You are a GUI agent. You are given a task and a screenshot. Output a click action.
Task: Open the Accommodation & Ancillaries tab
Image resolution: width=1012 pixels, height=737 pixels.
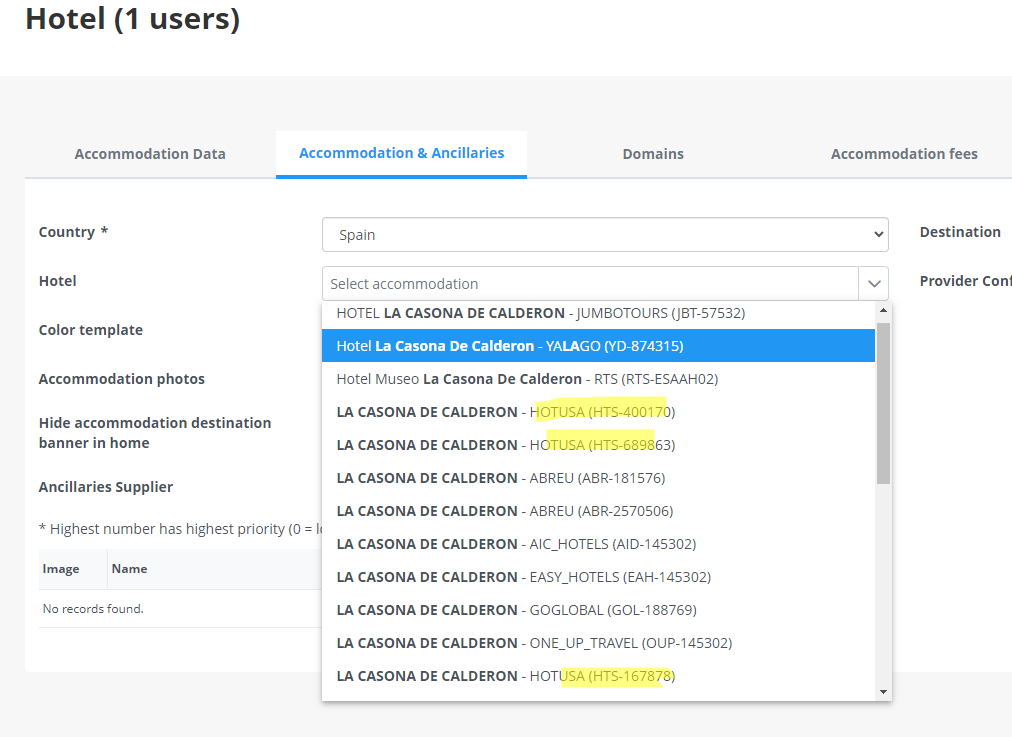tap(401, 153)
